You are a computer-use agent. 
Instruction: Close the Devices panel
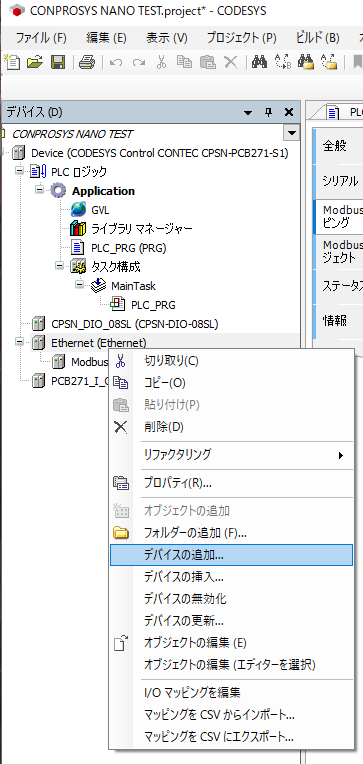[x=289, y=113]
